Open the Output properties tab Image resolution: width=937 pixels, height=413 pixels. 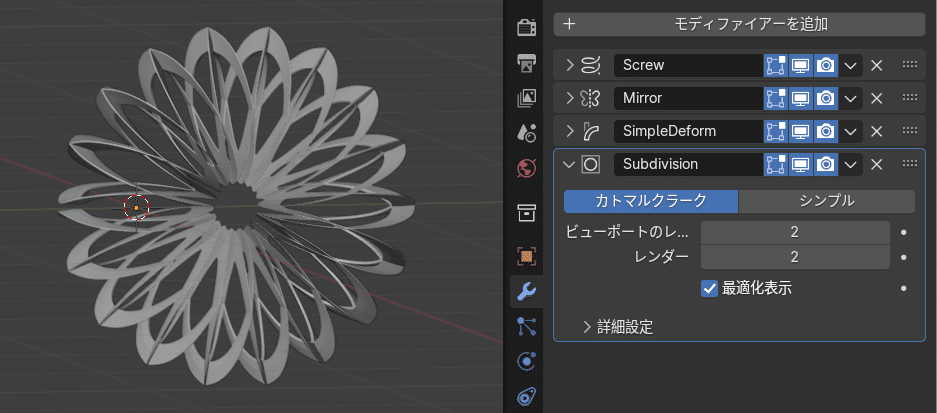tap(526, 62)
